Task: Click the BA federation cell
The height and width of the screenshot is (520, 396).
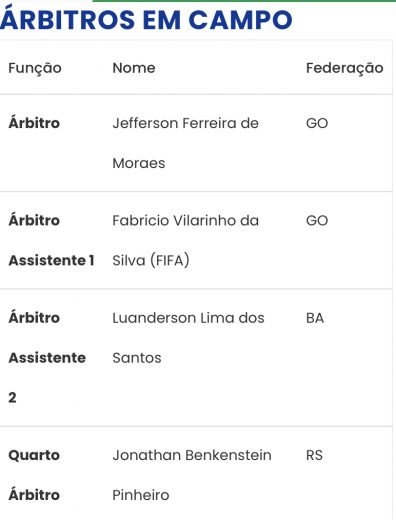Action: (315, 318)
